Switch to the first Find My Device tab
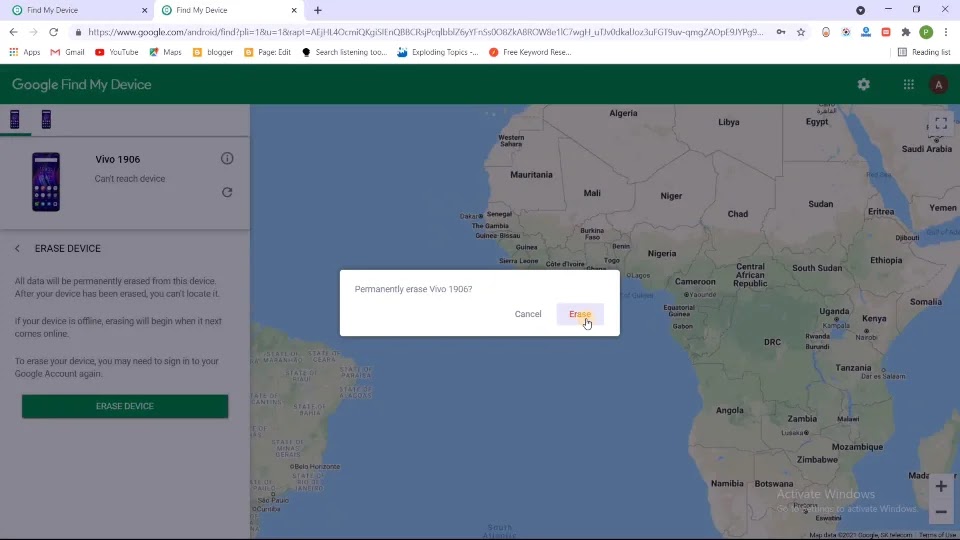This screenshot has height=540, width=960. pos(77,10)
